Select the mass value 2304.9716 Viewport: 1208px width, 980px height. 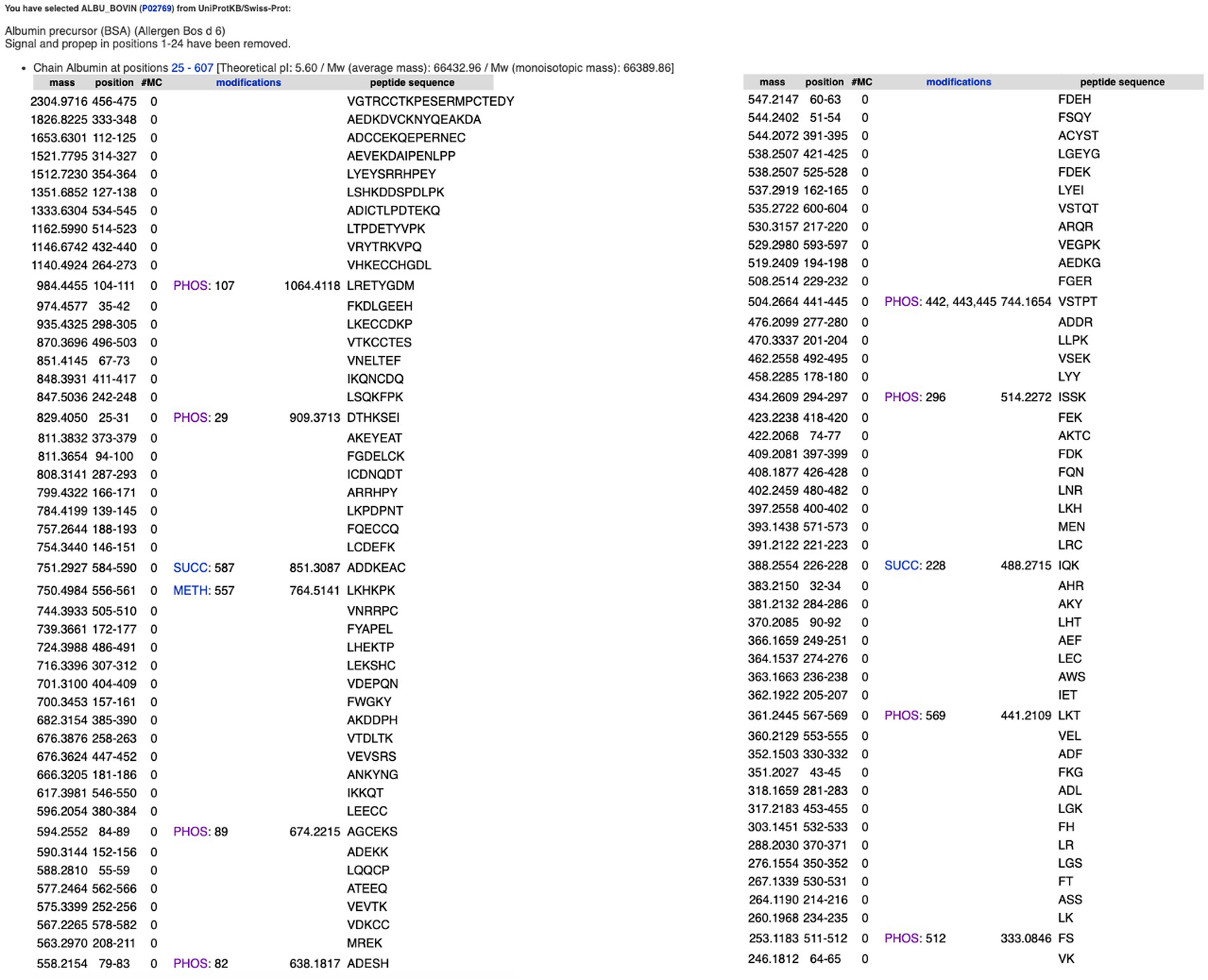(59, 102)
